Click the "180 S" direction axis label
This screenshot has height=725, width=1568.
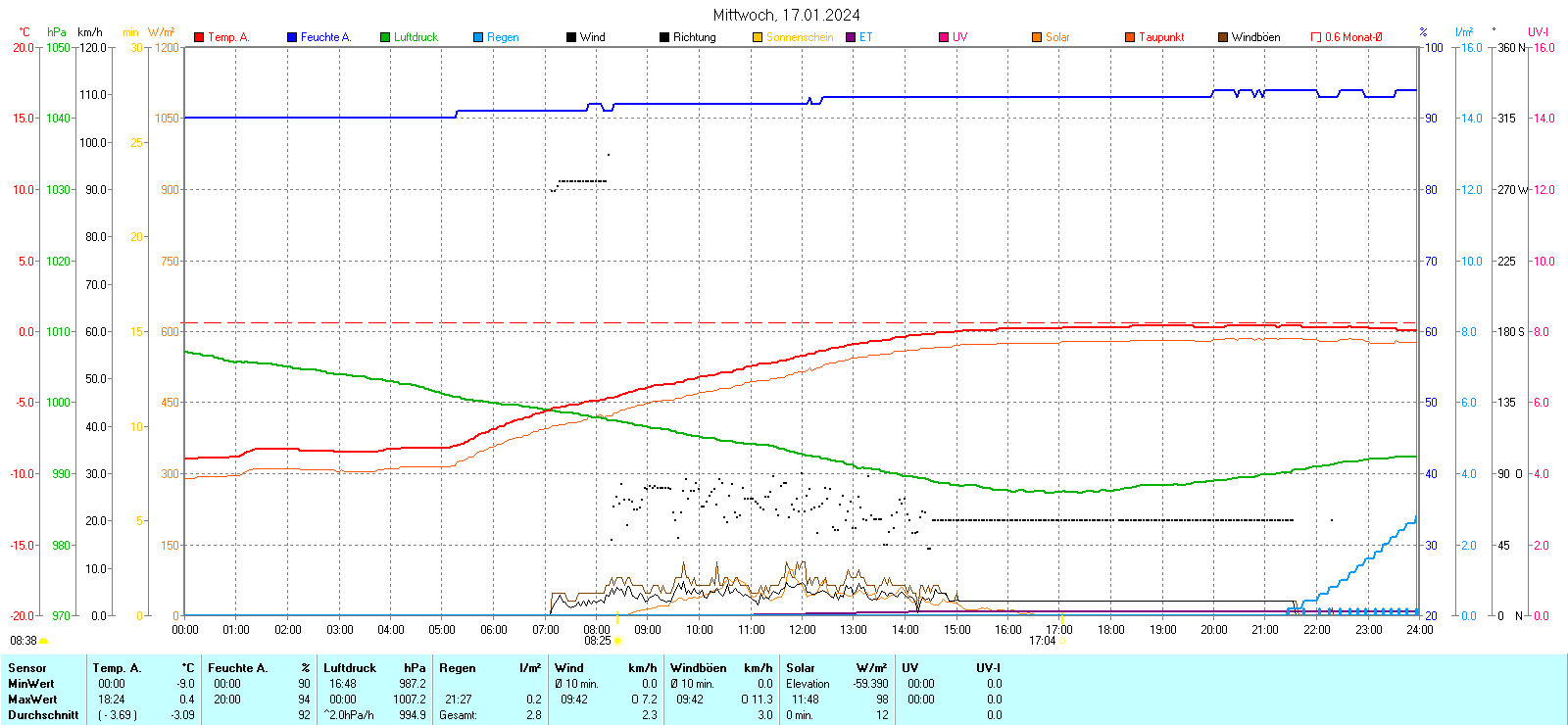pos(1511,332)
